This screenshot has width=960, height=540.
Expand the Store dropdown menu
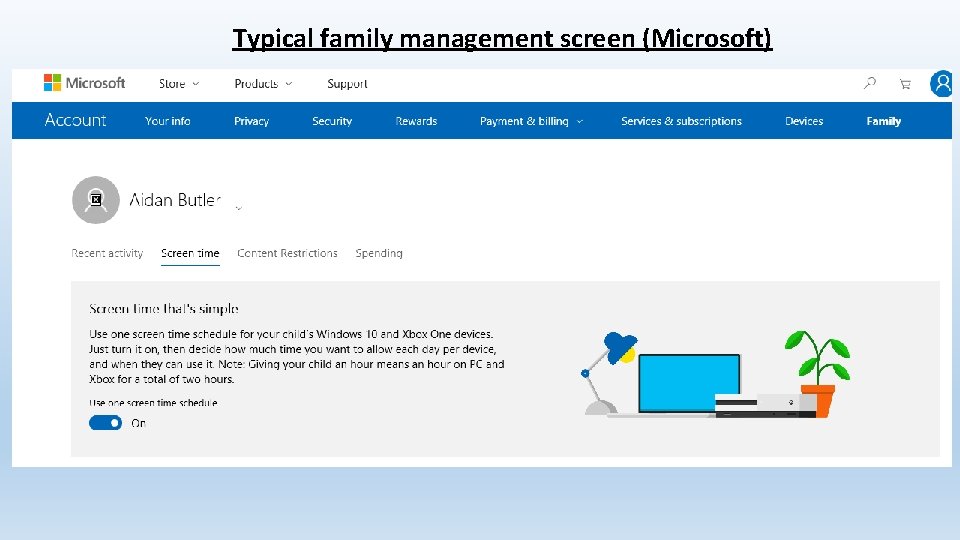tap(179, 83)
